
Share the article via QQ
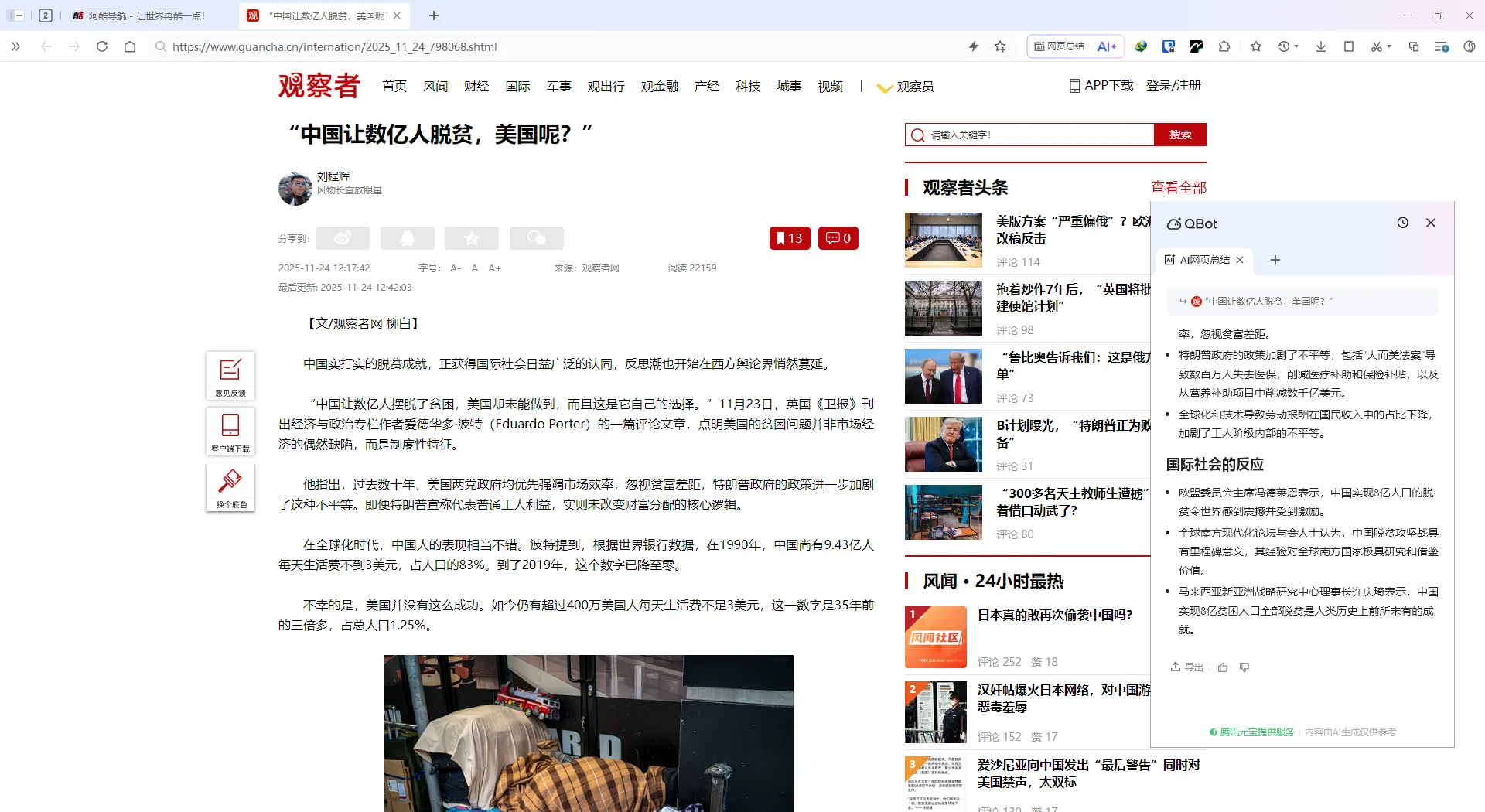click(408, 237)
